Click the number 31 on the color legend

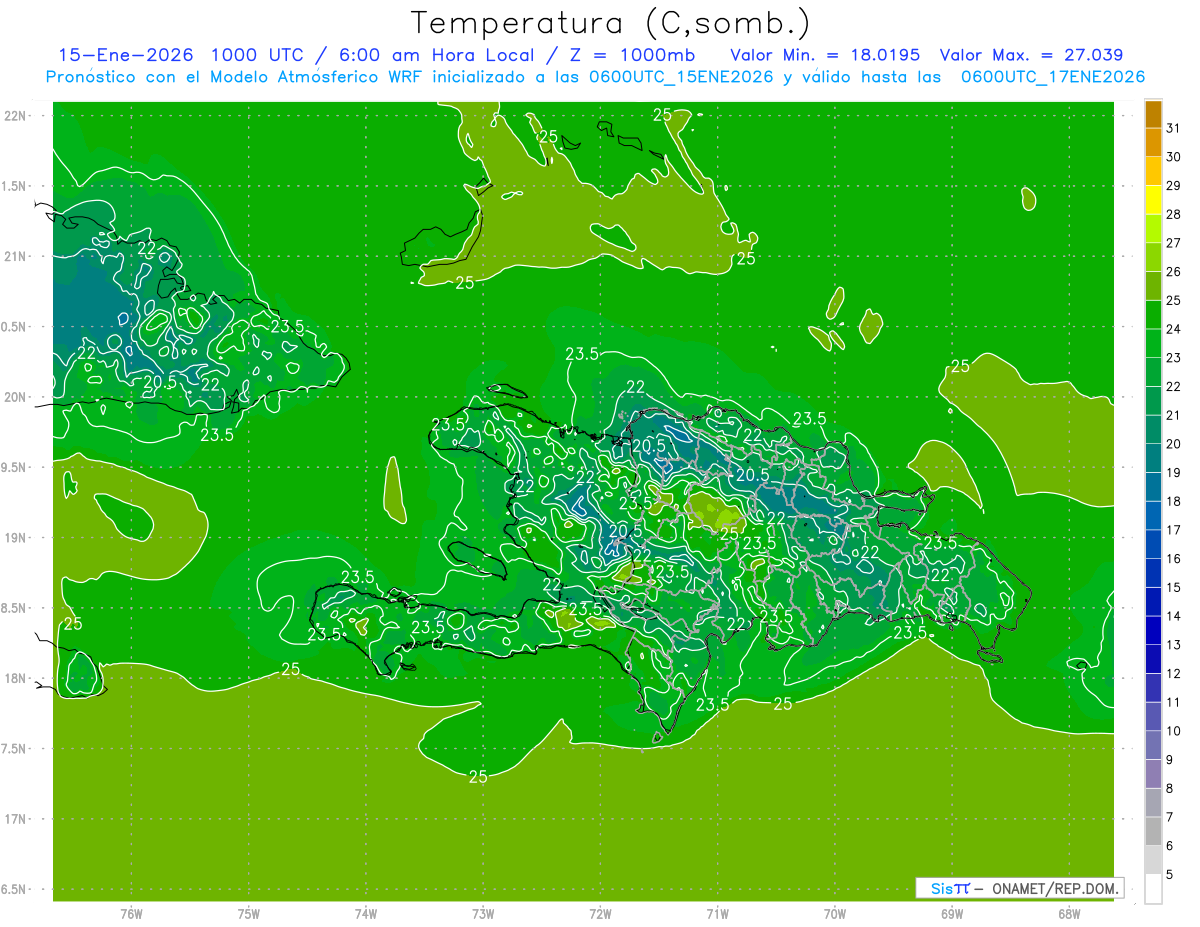point(1173,128)
